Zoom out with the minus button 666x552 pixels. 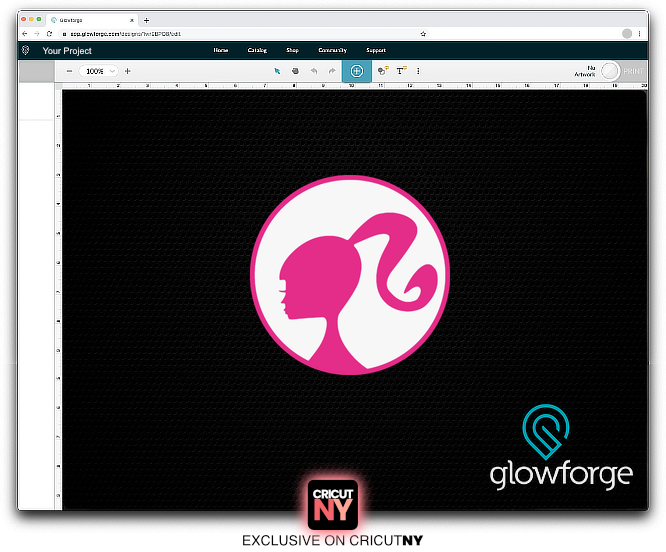[x=69, y=71]
